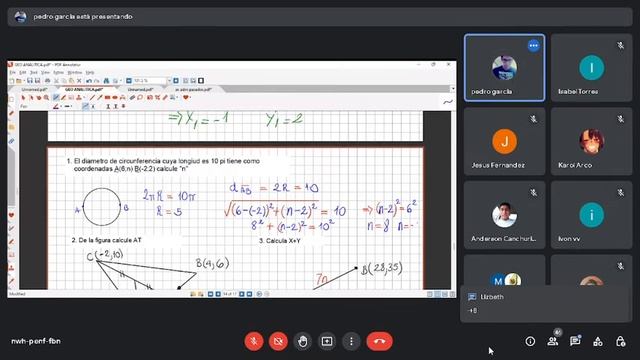Select the pointer select tool
Viewport: 640px width, 360px height.
point(23,98)
